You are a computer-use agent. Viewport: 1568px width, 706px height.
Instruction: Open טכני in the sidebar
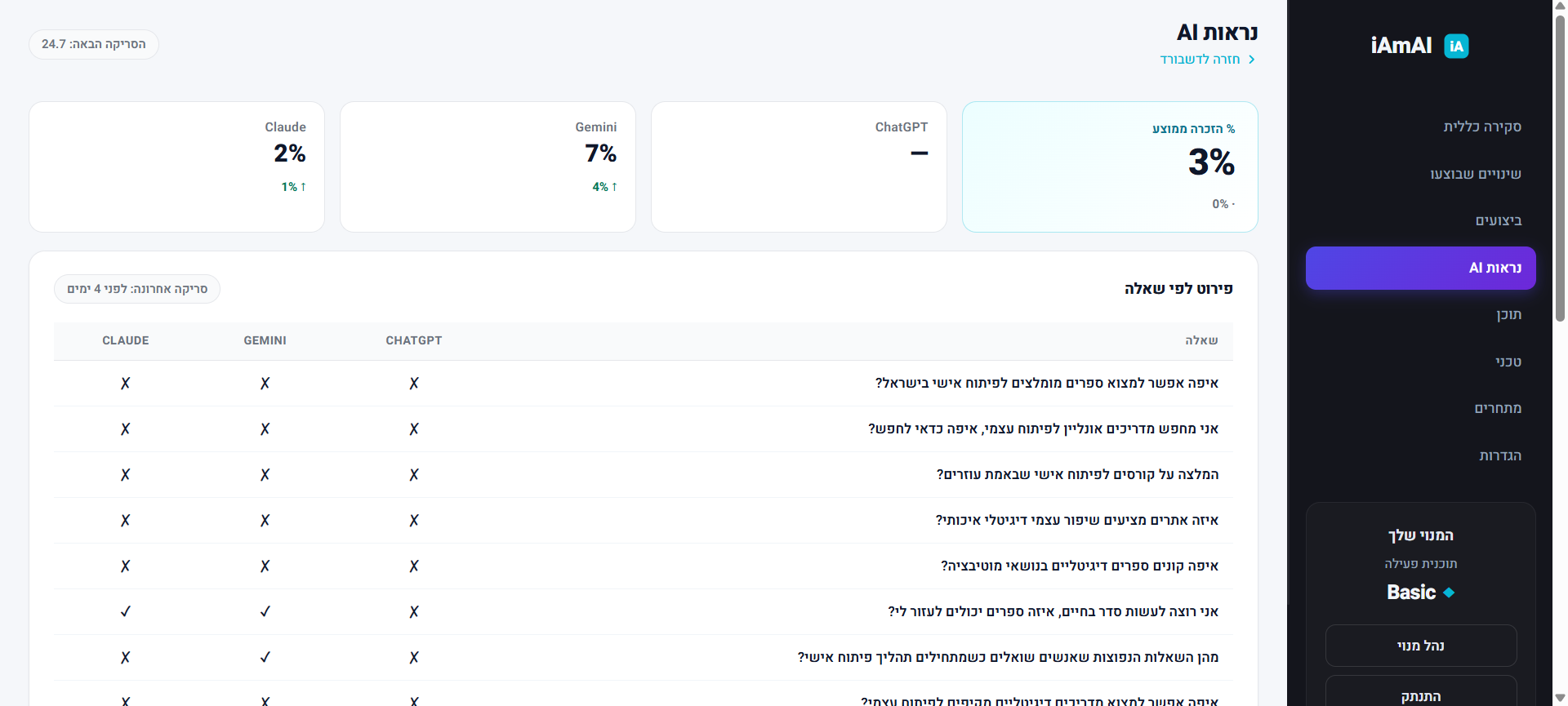click(x=1508, y=362)
